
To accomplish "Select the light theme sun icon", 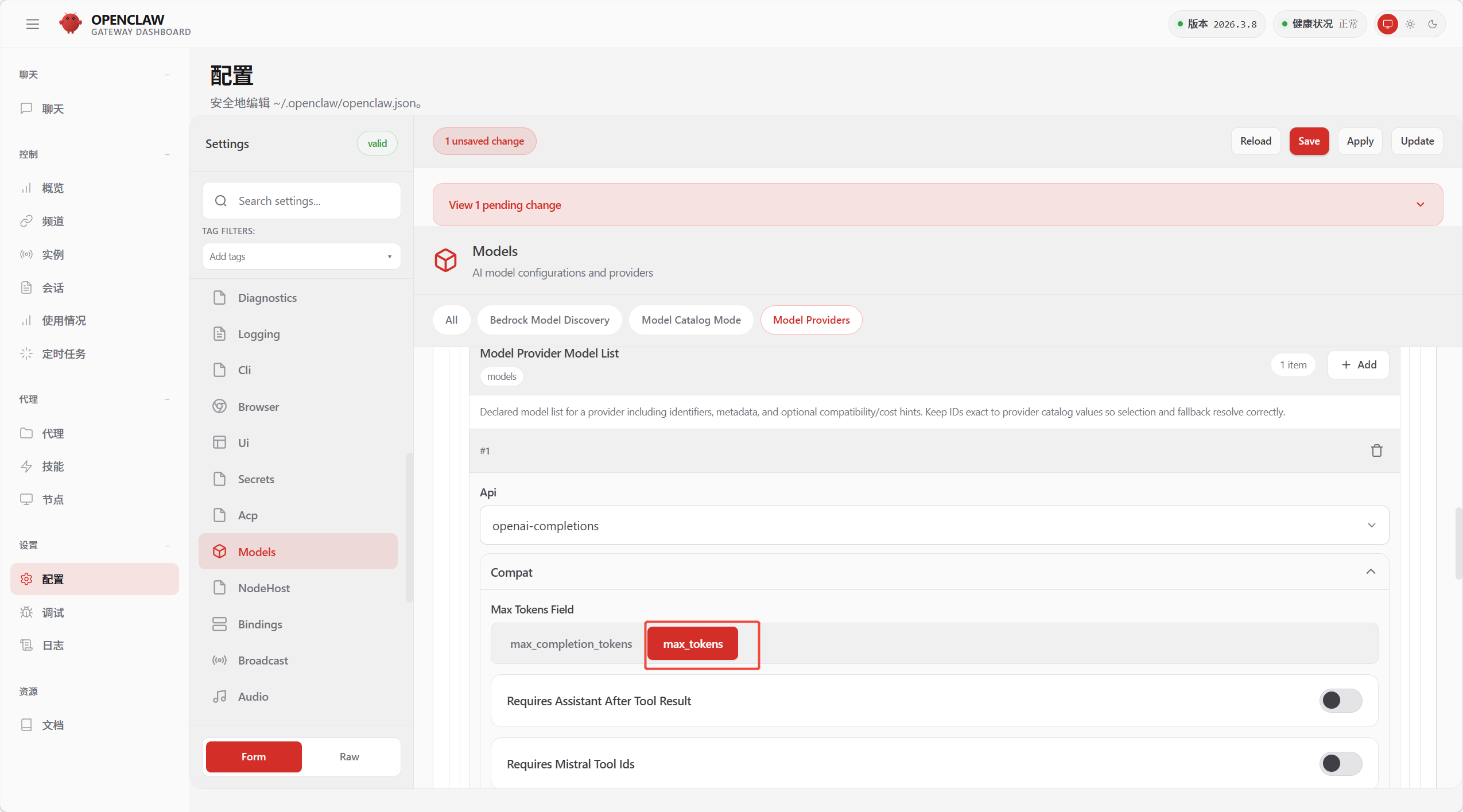I will click(1410, 24).
